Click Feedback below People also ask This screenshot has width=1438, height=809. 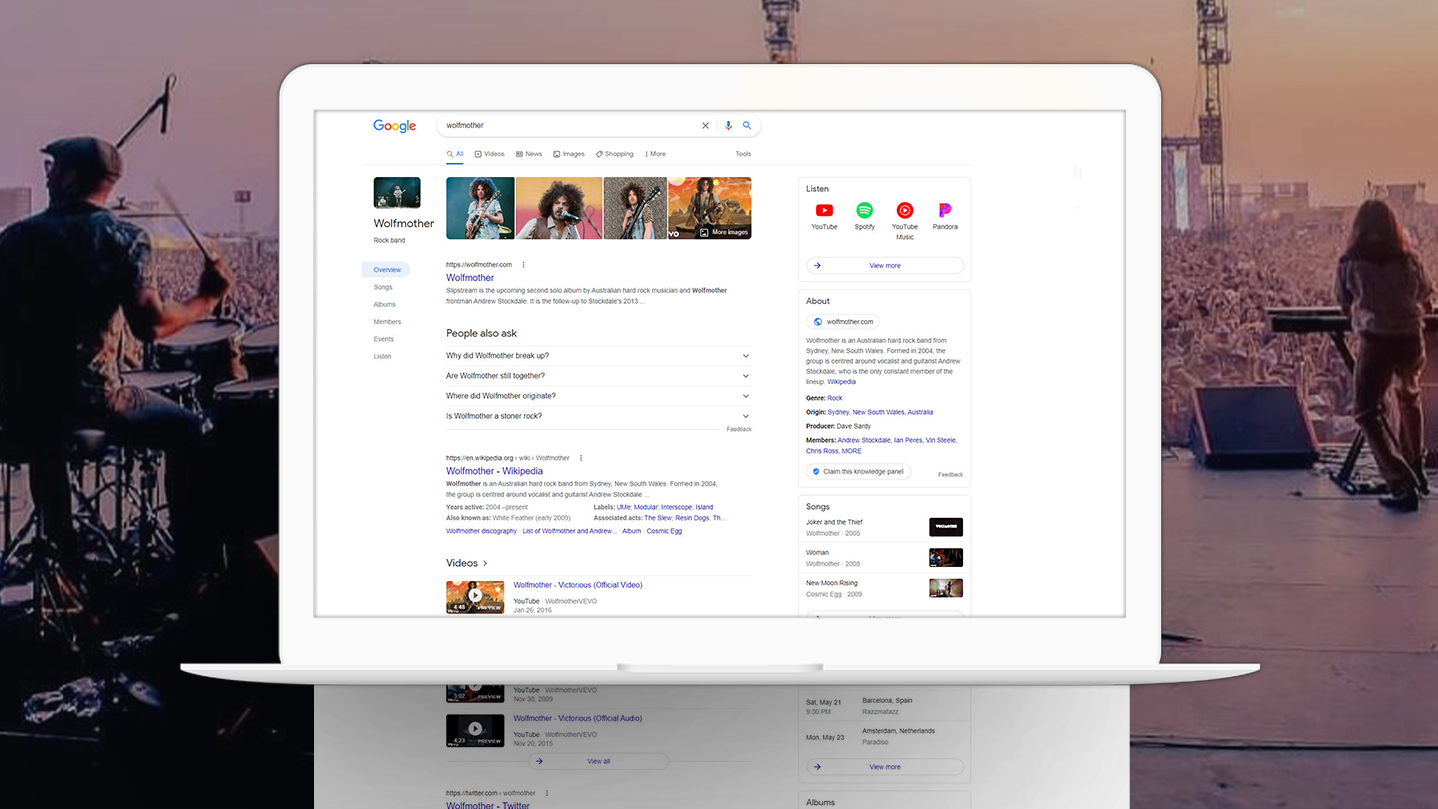[x=739, y=429]
